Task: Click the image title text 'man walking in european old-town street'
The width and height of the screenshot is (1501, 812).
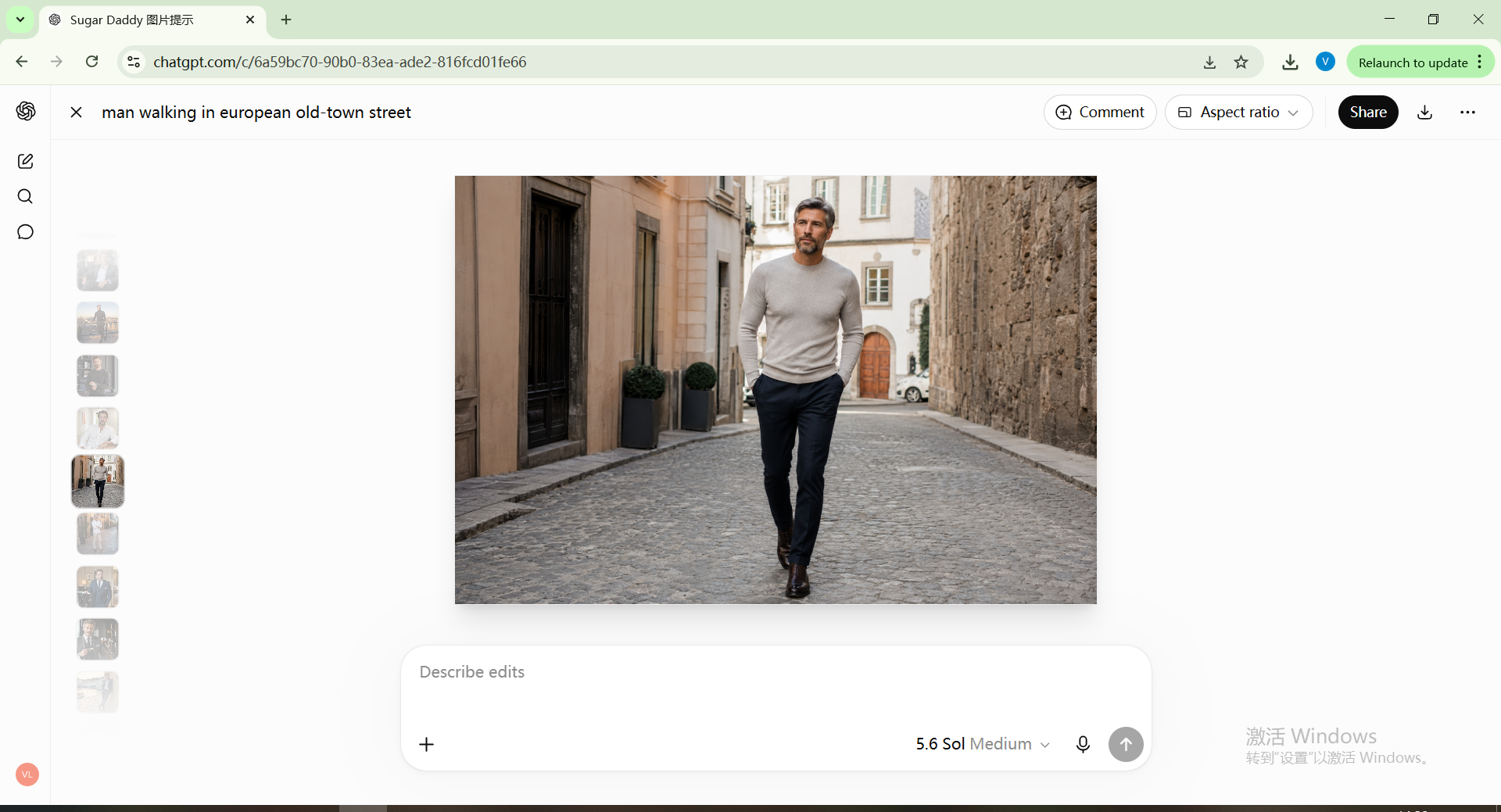Action: (256, 113)
